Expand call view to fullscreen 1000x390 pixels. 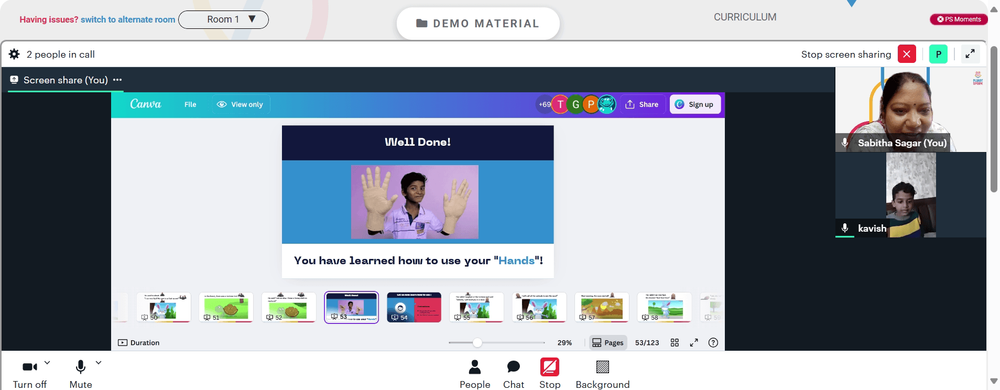pyautogui.click(x=970, y=54)
